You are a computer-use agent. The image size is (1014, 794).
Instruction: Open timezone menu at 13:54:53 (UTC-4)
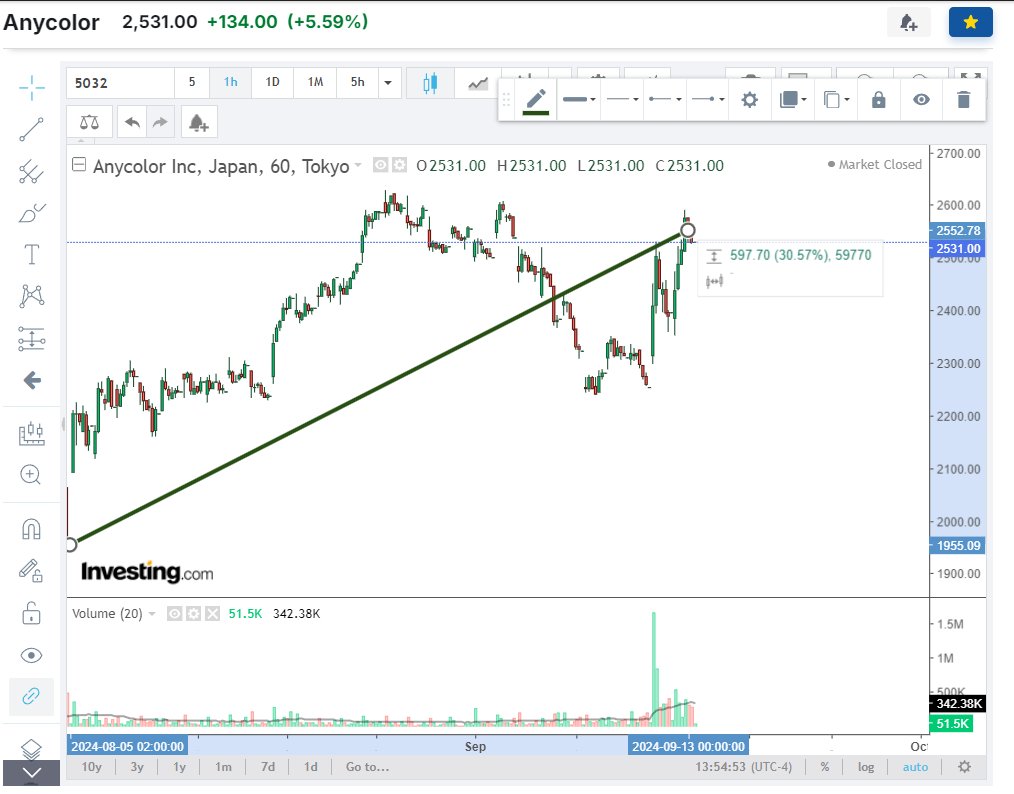pos(744,767)
